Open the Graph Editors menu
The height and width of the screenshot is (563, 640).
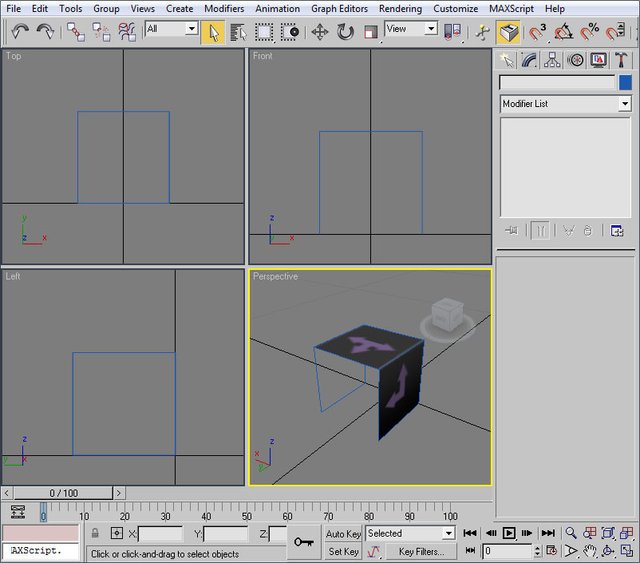[339, 8]
